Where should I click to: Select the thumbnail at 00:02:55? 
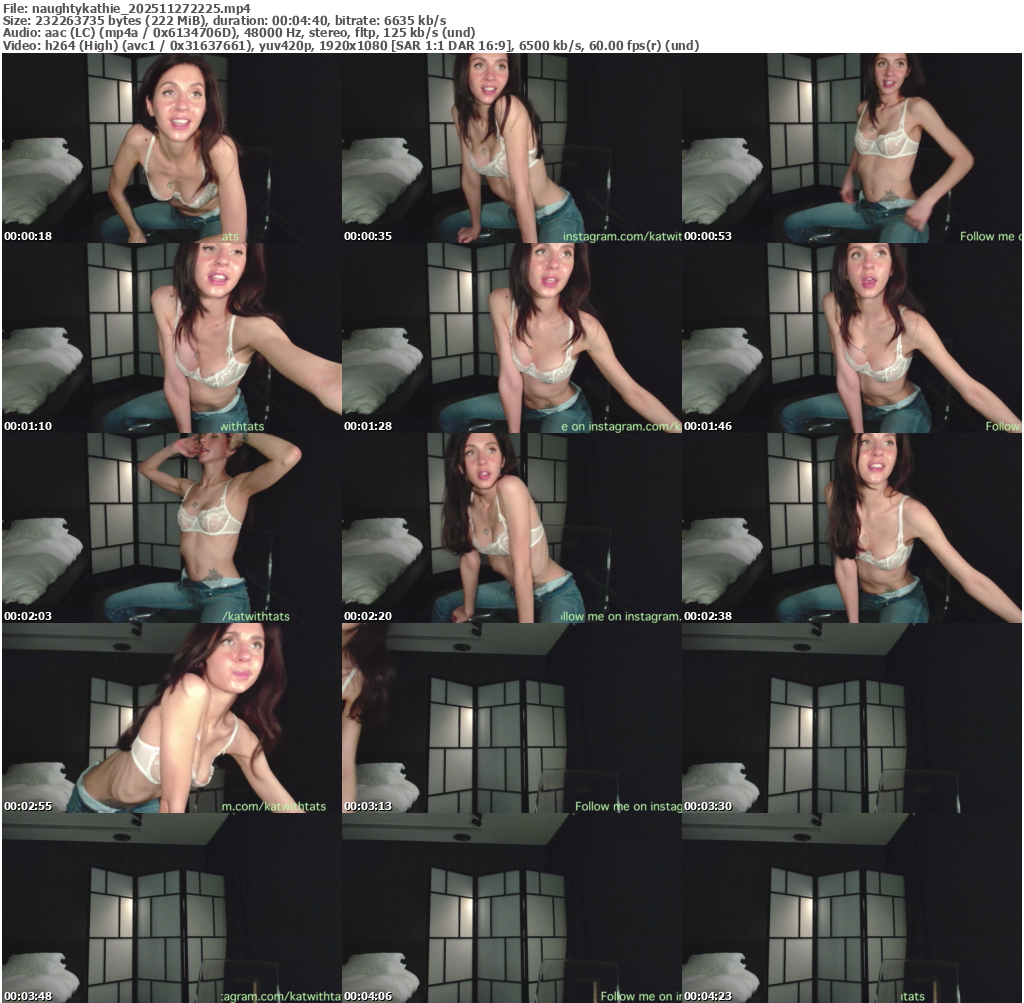(x=171, y=718)
